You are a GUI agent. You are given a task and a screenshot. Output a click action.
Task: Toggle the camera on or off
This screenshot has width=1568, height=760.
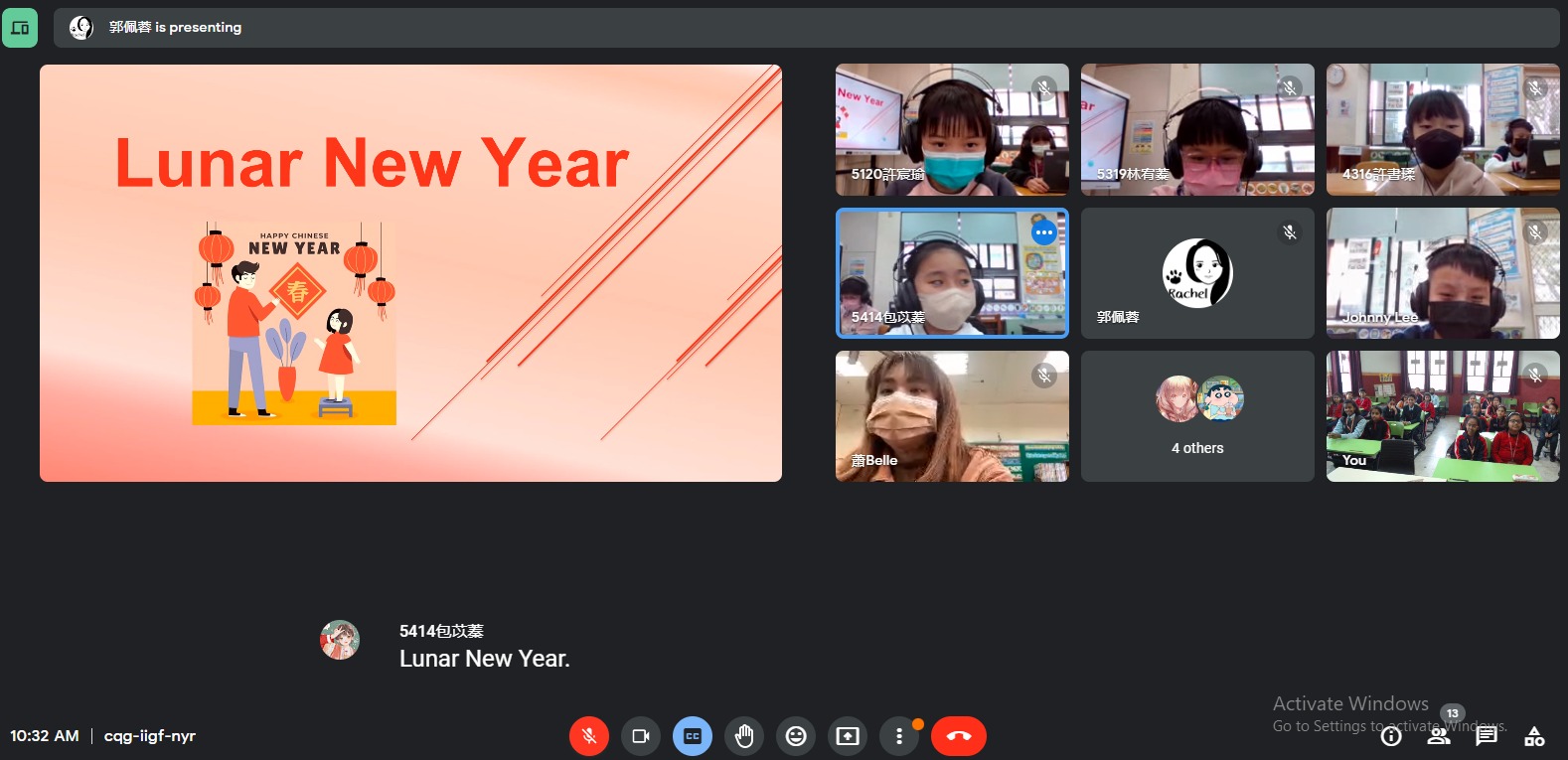point(641,736)
